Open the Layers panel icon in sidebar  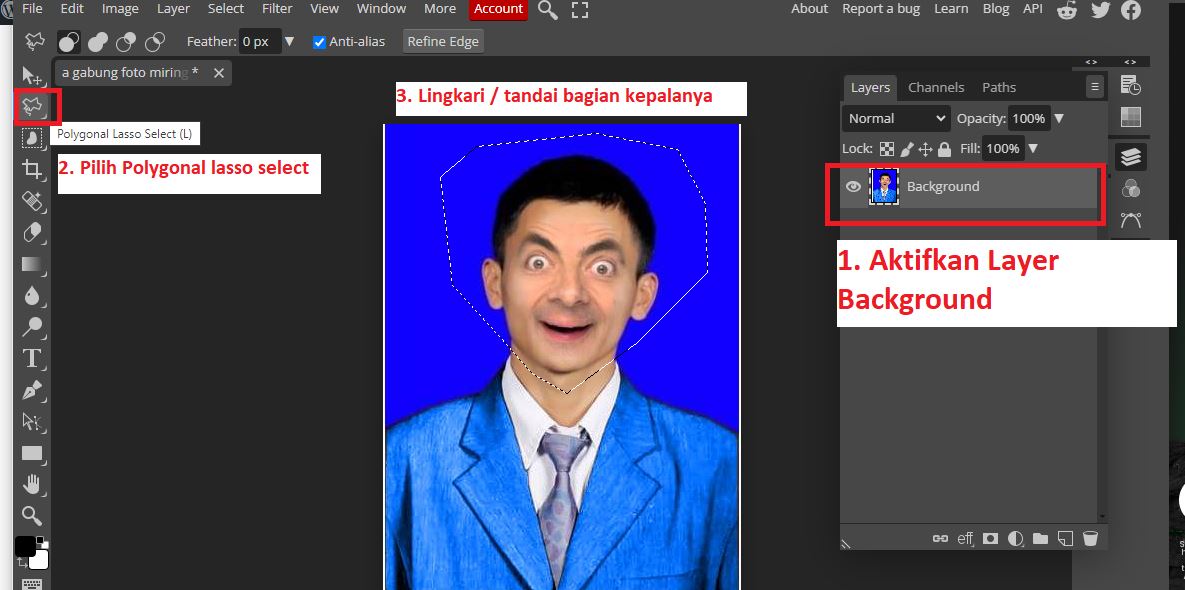point(1131,157)
